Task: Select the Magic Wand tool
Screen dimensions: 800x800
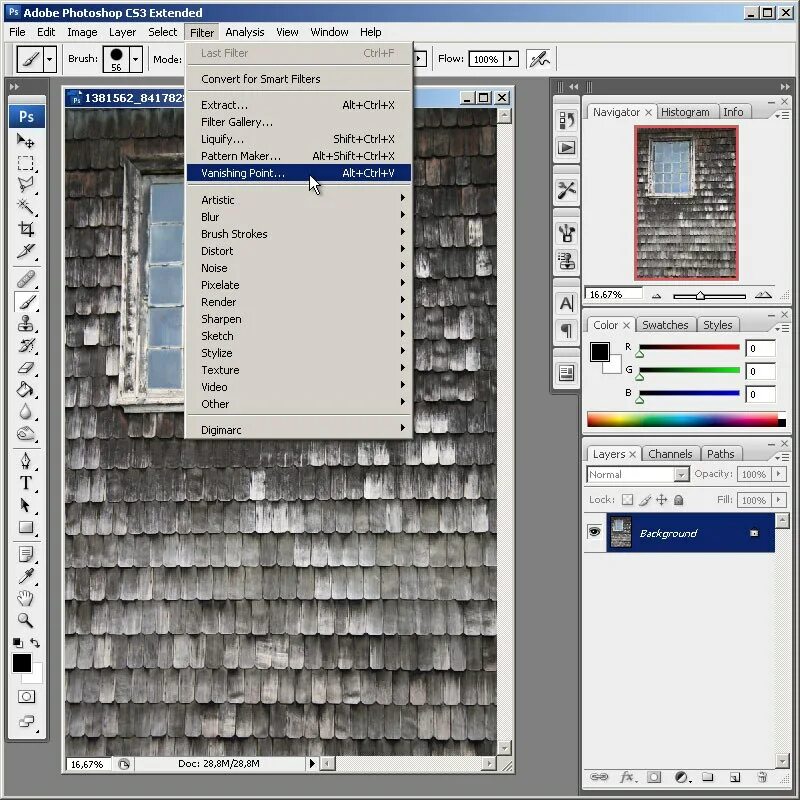Action: pos(25,207)
